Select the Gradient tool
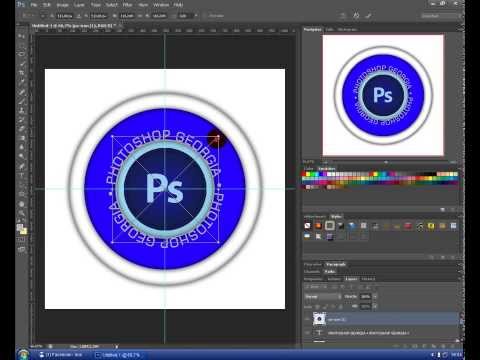480x360 pixels. click(22, 138)
